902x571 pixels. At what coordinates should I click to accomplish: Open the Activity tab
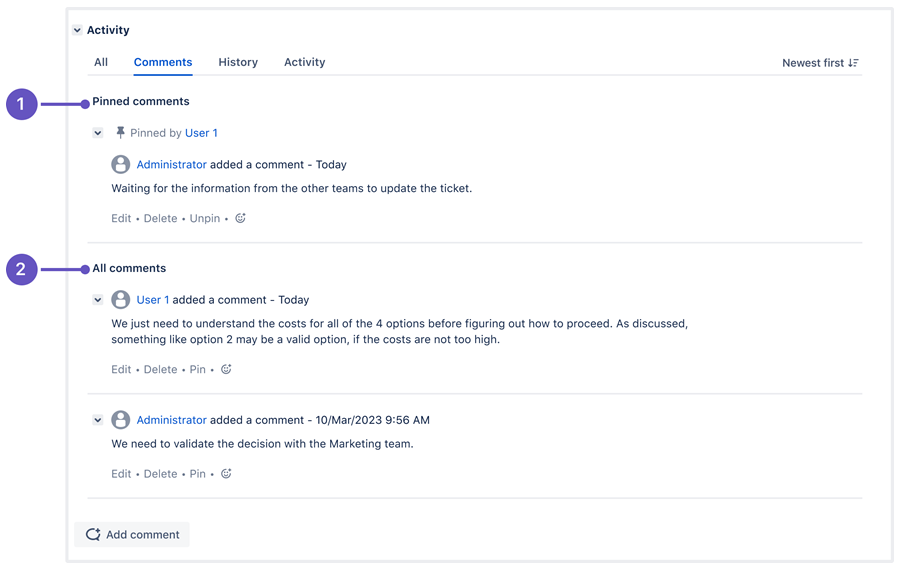(304, 62)
